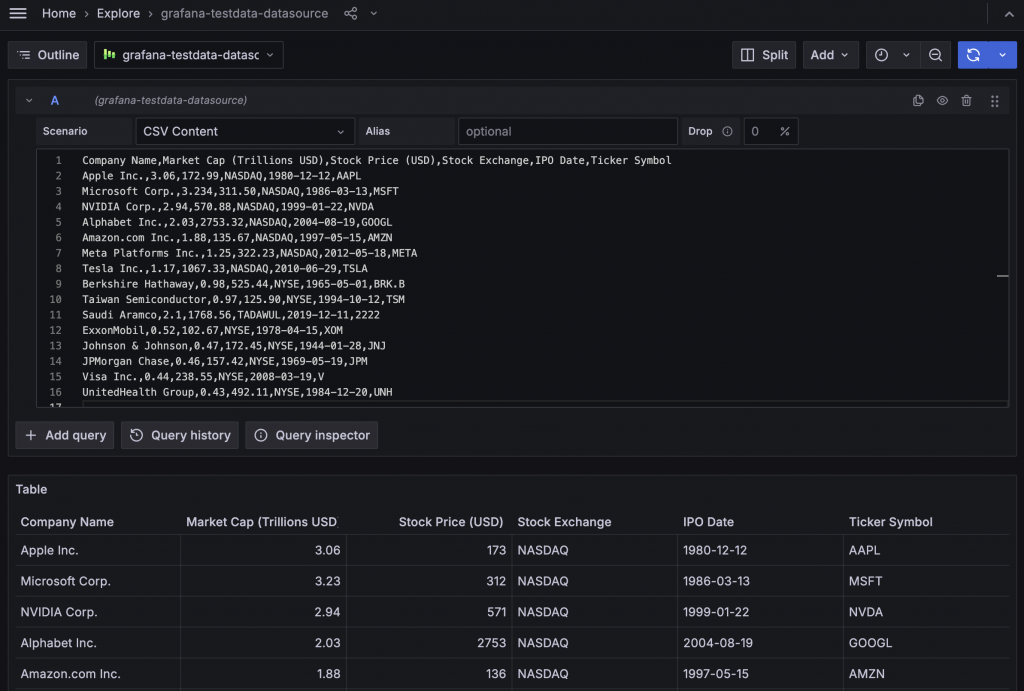Viewport: 1024px width, 691px height.
Task: Sort by Company Name column header
Action: [x=67, y=522]
